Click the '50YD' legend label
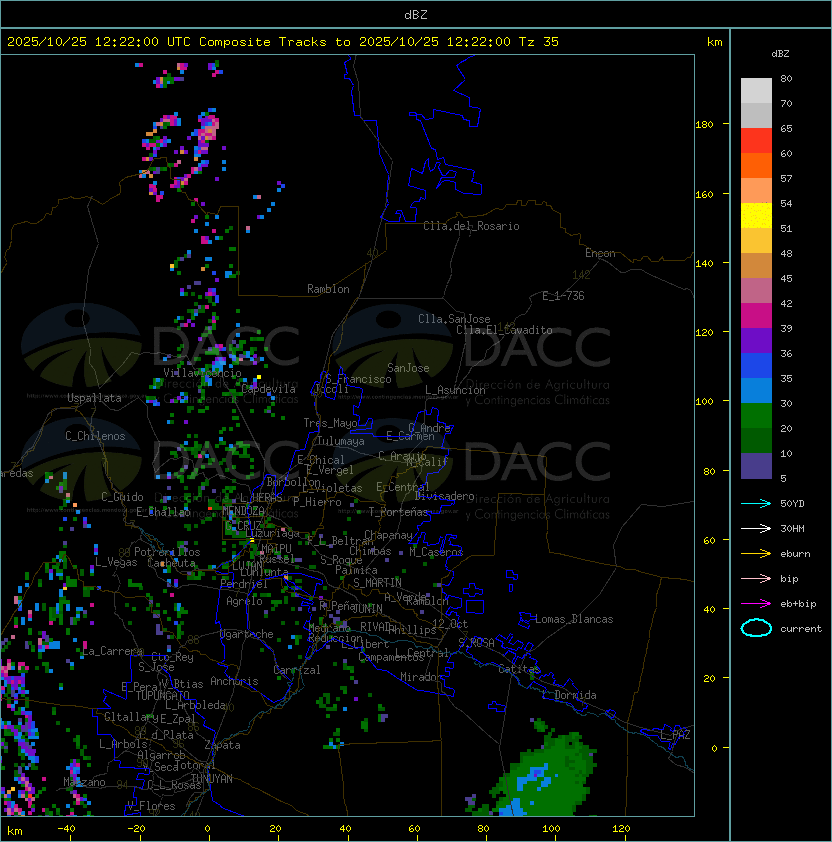The width and height of the screenshot is (832, 842). point(792,504)
